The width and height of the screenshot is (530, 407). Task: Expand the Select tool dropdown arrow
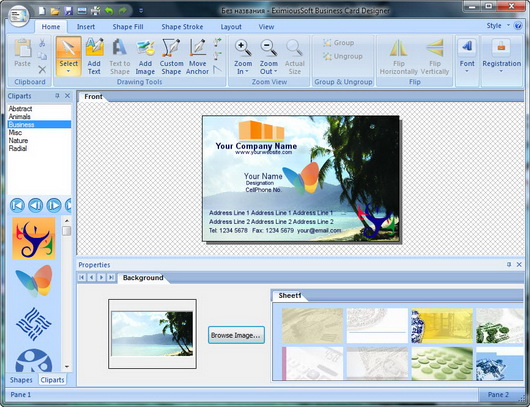click(x=69, y=71)
